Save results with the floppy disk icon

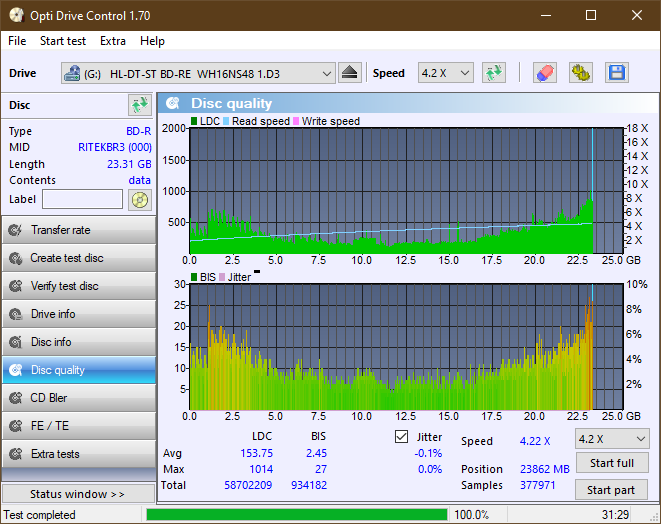pos(617,73)
